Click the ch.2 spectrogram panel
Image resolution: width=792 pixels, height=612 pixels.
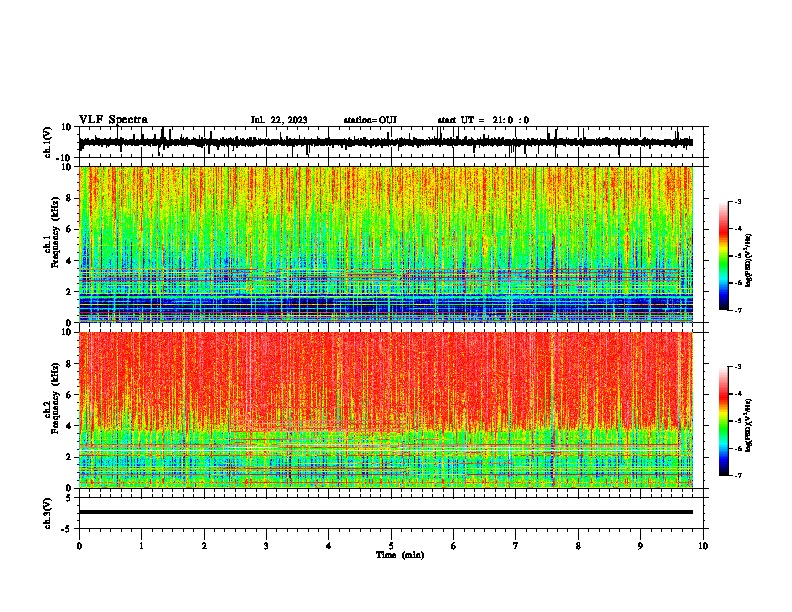(386, 410)
